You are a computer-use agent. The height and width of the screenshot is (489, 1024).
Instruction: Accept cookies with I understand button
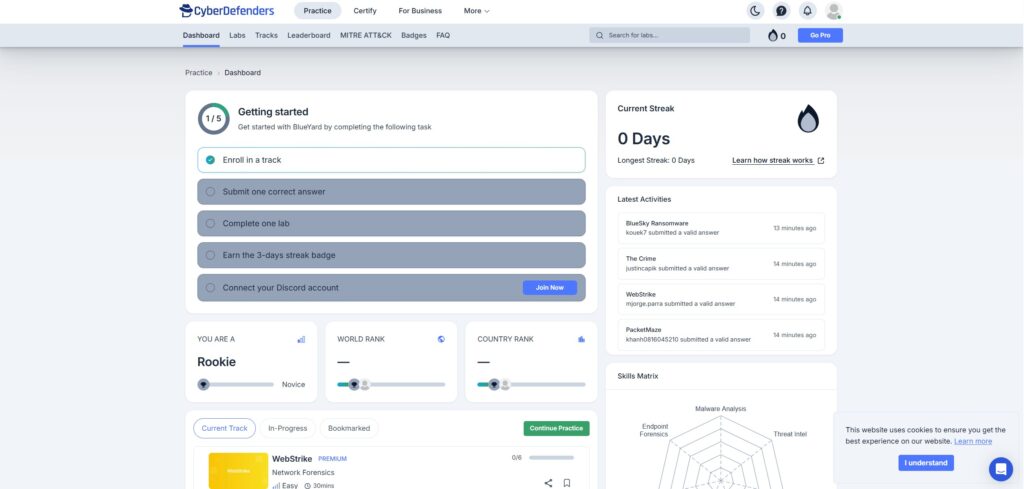[926, 463]
